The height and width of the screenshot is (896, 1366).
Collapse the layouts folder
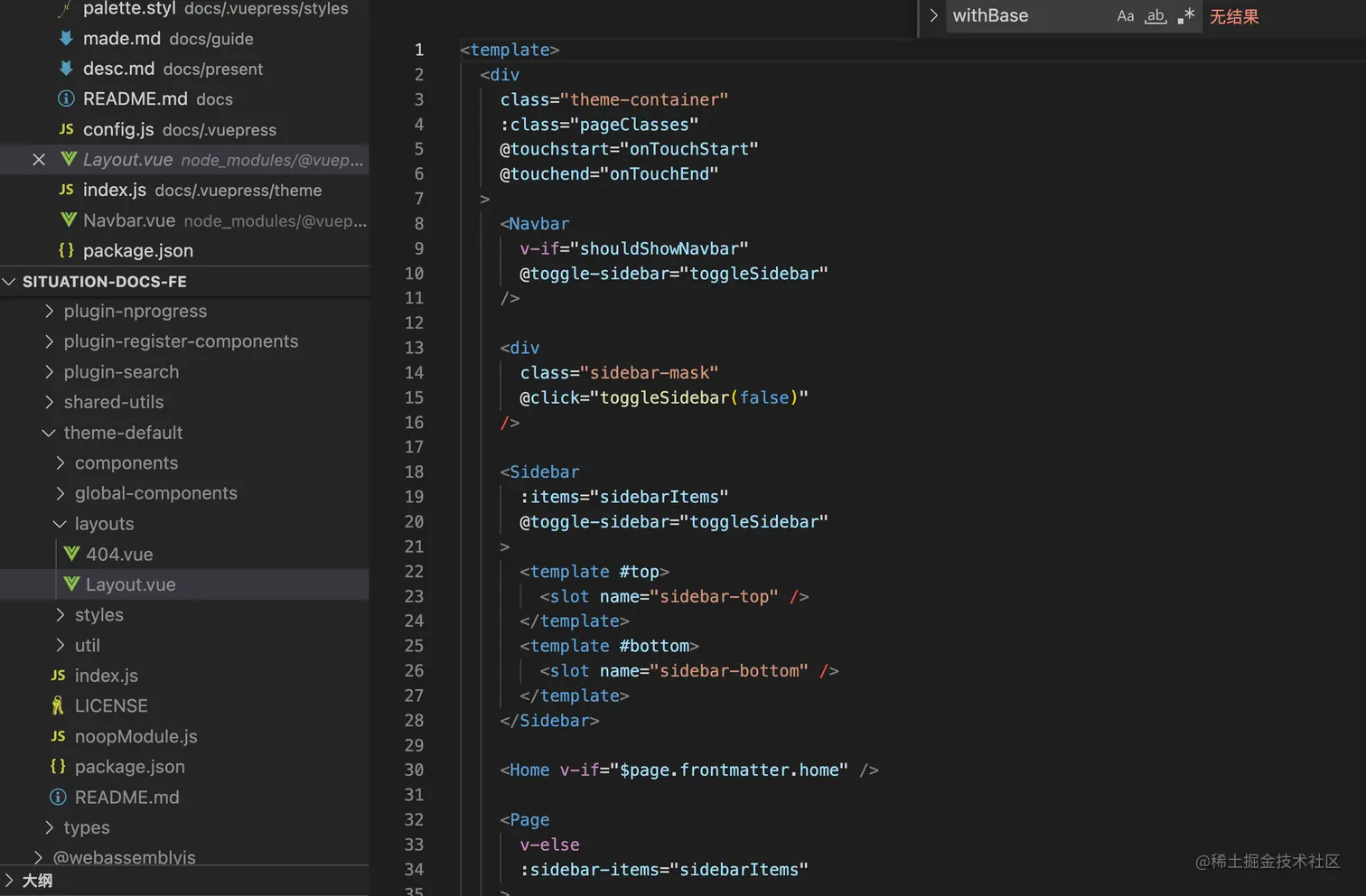pos(61,524)
